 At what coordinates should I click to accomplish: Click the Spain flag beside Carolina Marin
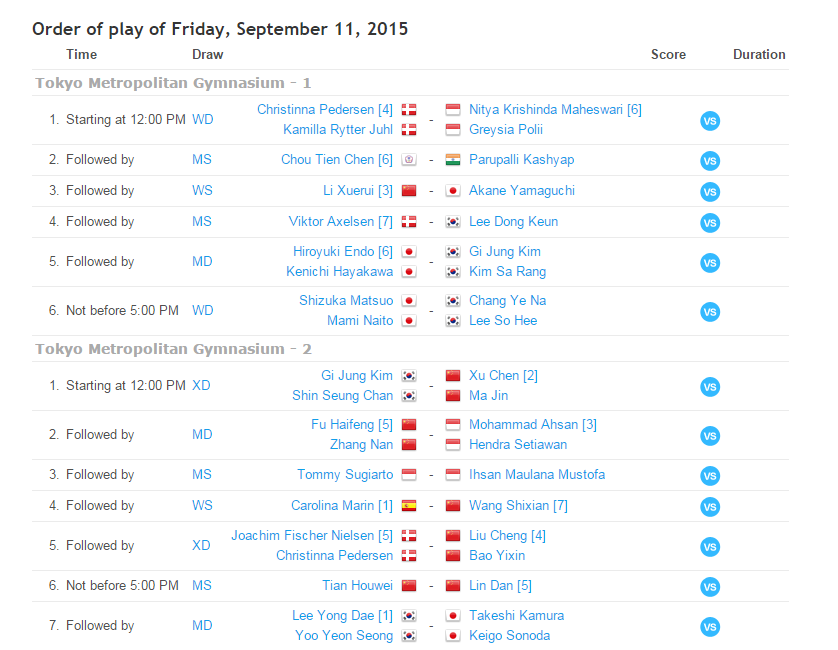[x=409, y=505]
